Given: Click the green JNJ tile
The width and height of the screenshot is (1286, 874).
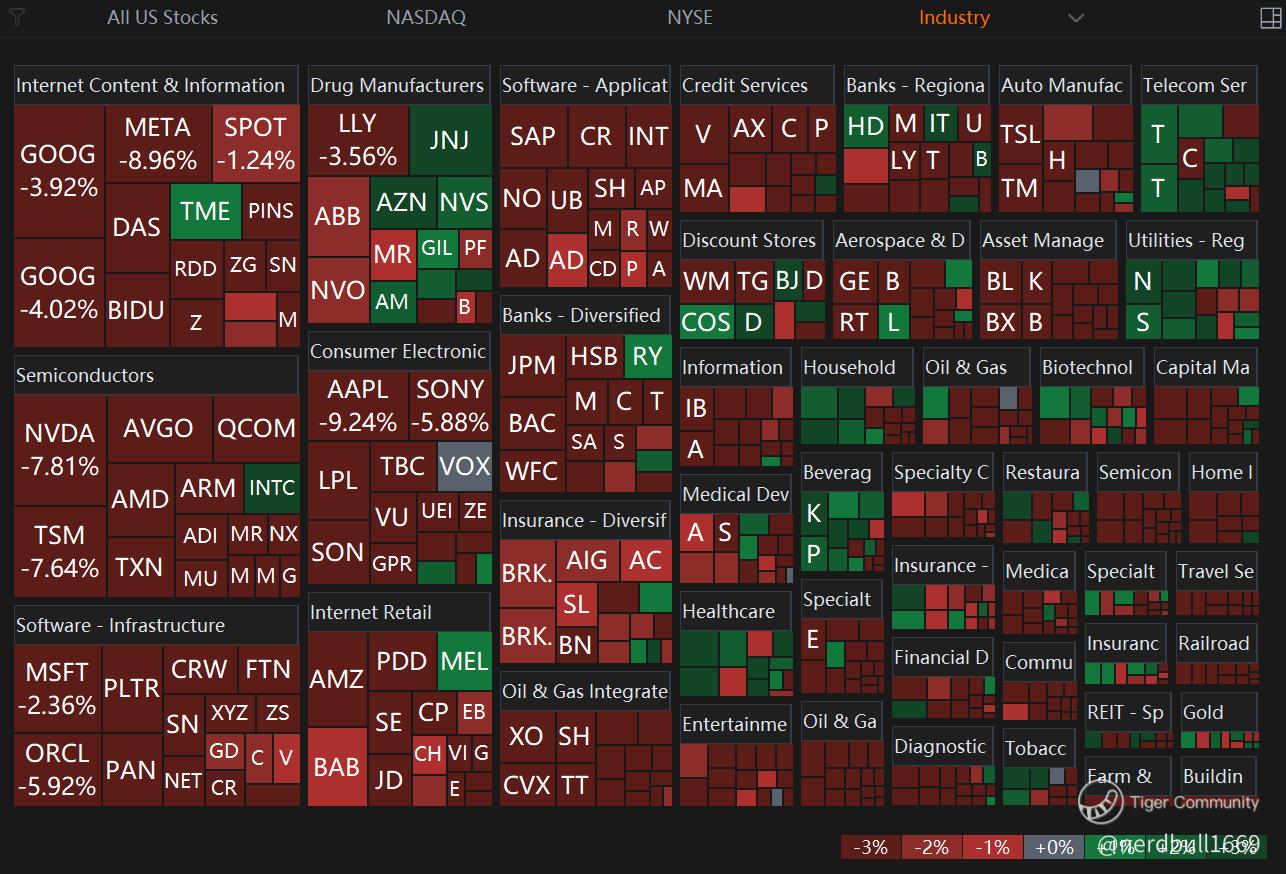Looking at the screenshot, I should (450, 140).
